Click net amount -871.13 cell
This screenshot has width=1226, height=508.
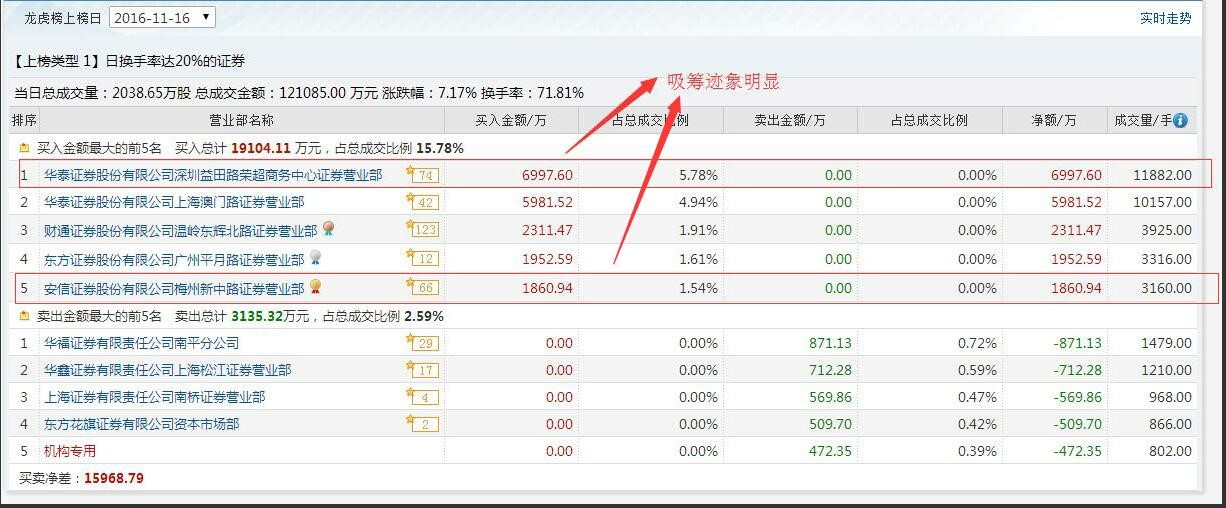(x=1077, y=343)
